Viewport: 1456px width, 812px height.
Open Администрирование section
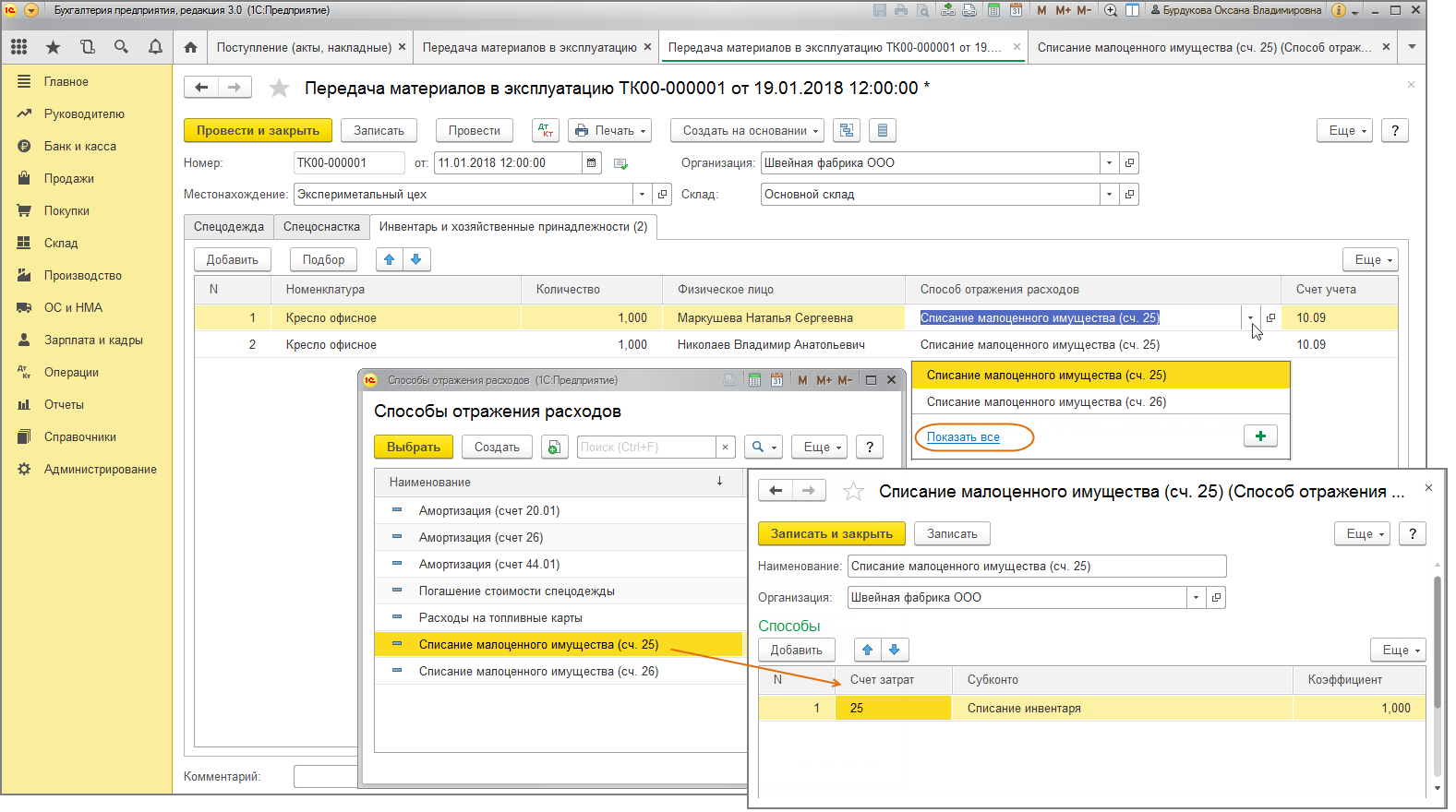click(x=101, y=470)
